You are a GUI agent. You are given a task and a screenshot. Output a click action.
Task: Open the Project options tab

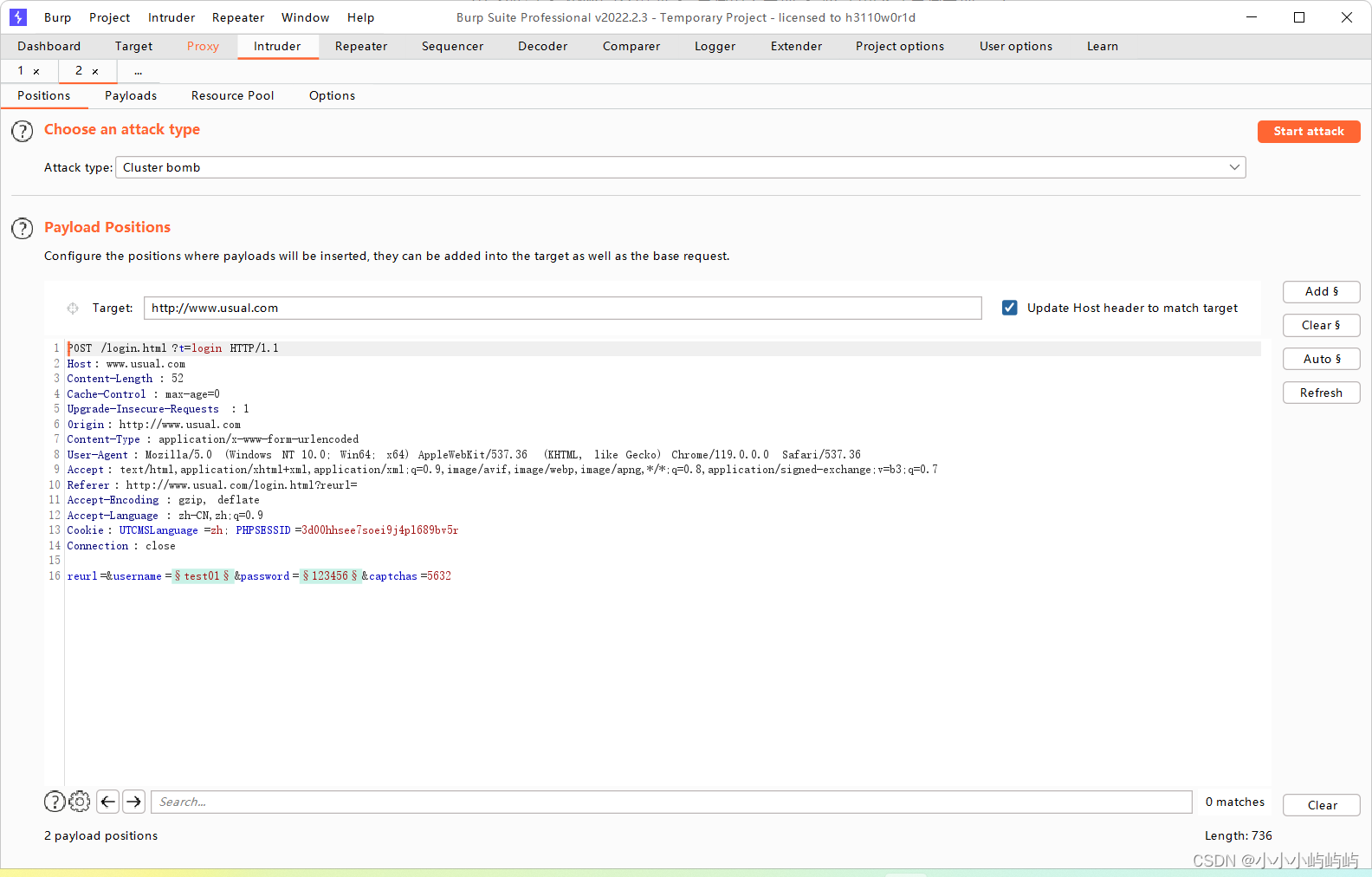(x=899, y=46)
